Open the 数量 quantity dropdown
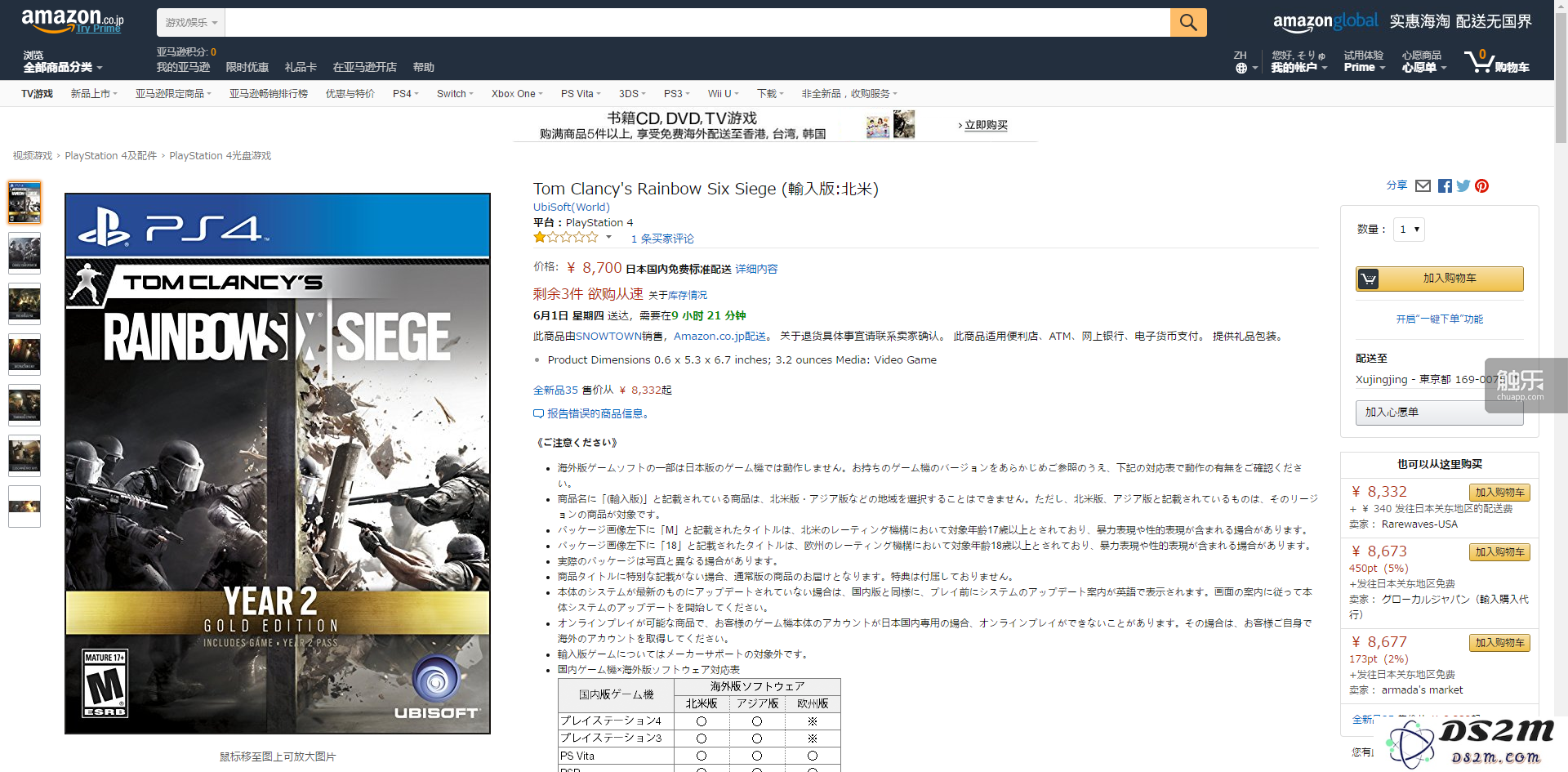The height and width of the screenshot is (772, 1568). [x=1410, y=230]
